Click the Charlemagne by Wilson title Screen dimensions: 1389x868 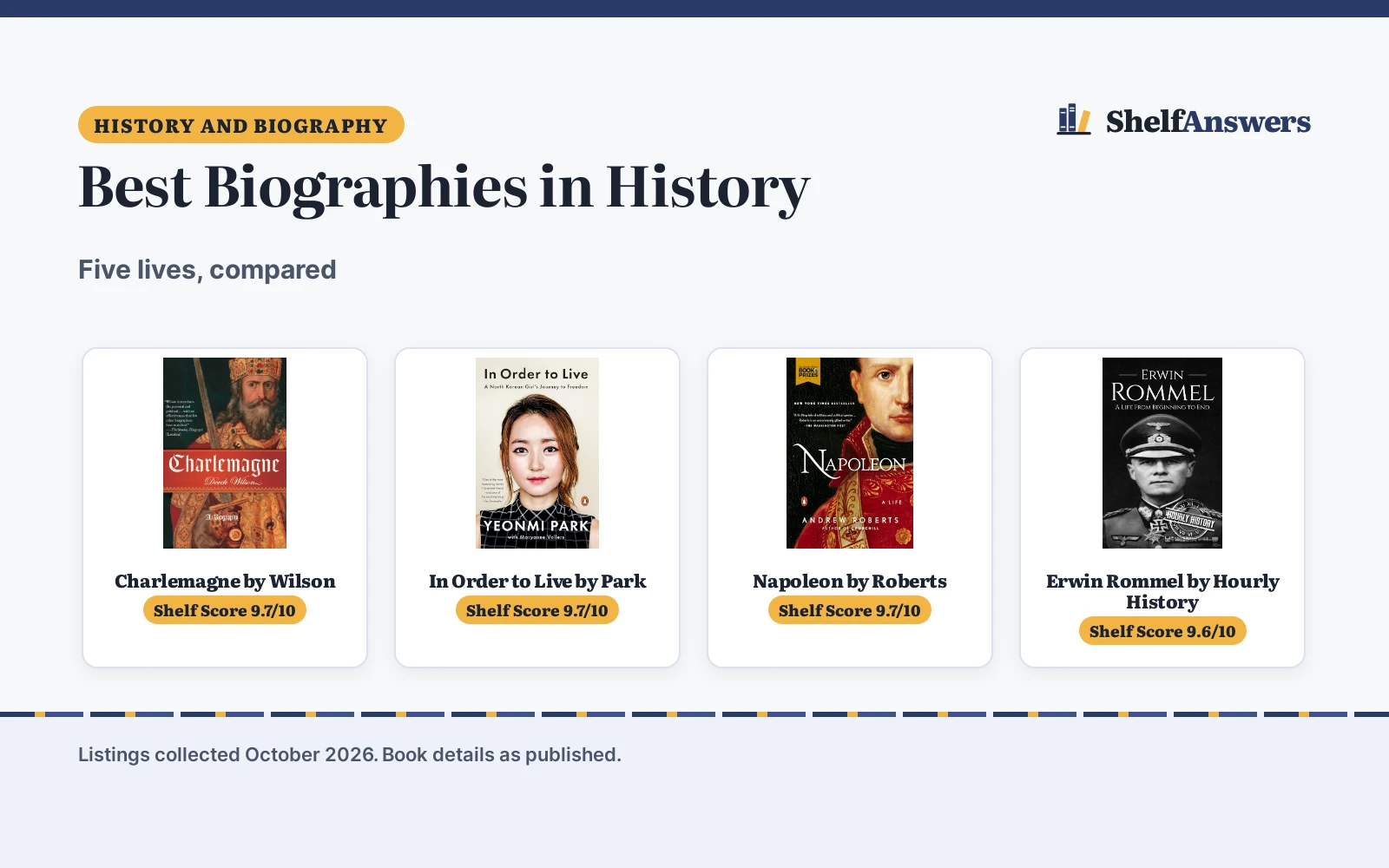point(225,582)
